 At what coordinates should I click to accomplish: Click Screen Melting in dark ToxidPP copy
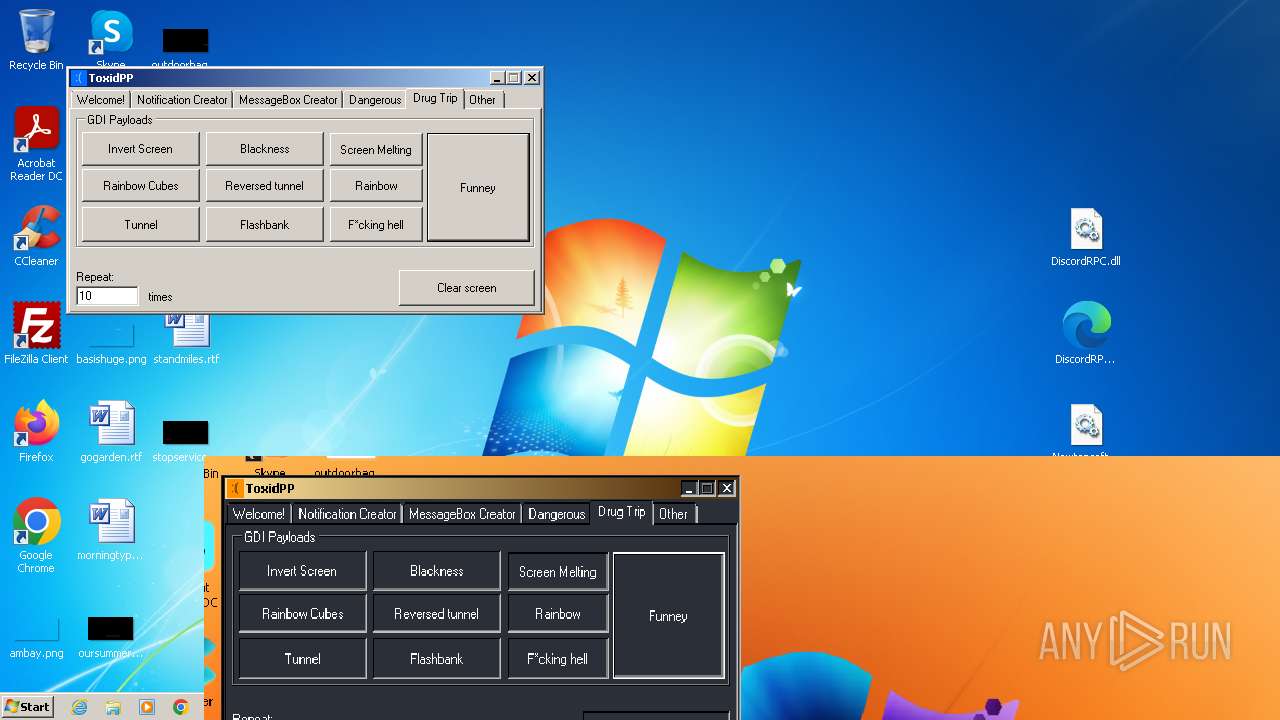tap(558, 572)
